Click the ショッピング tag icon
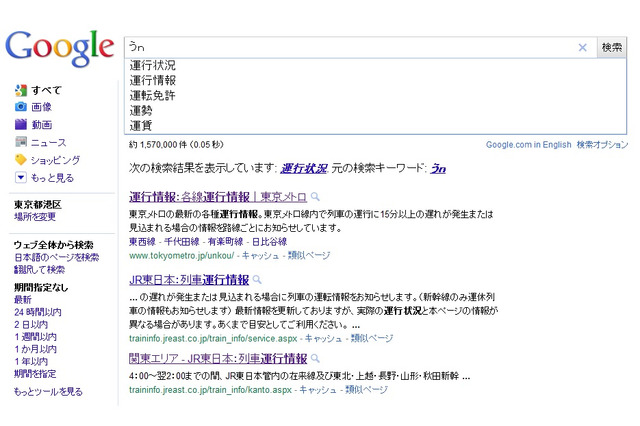Screen dimensions: 640x426 point(21,160)
